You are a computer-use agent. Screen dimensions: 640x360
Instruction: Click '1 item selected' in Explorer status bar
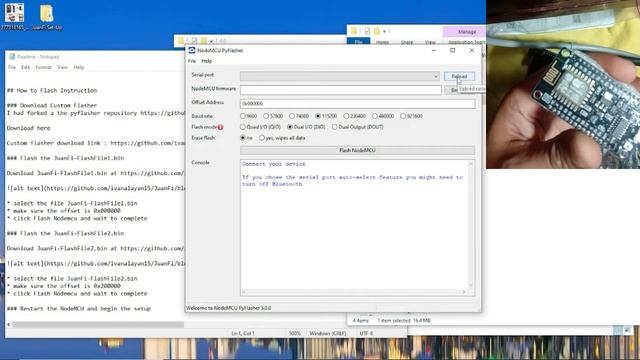(x=394, y=321)
